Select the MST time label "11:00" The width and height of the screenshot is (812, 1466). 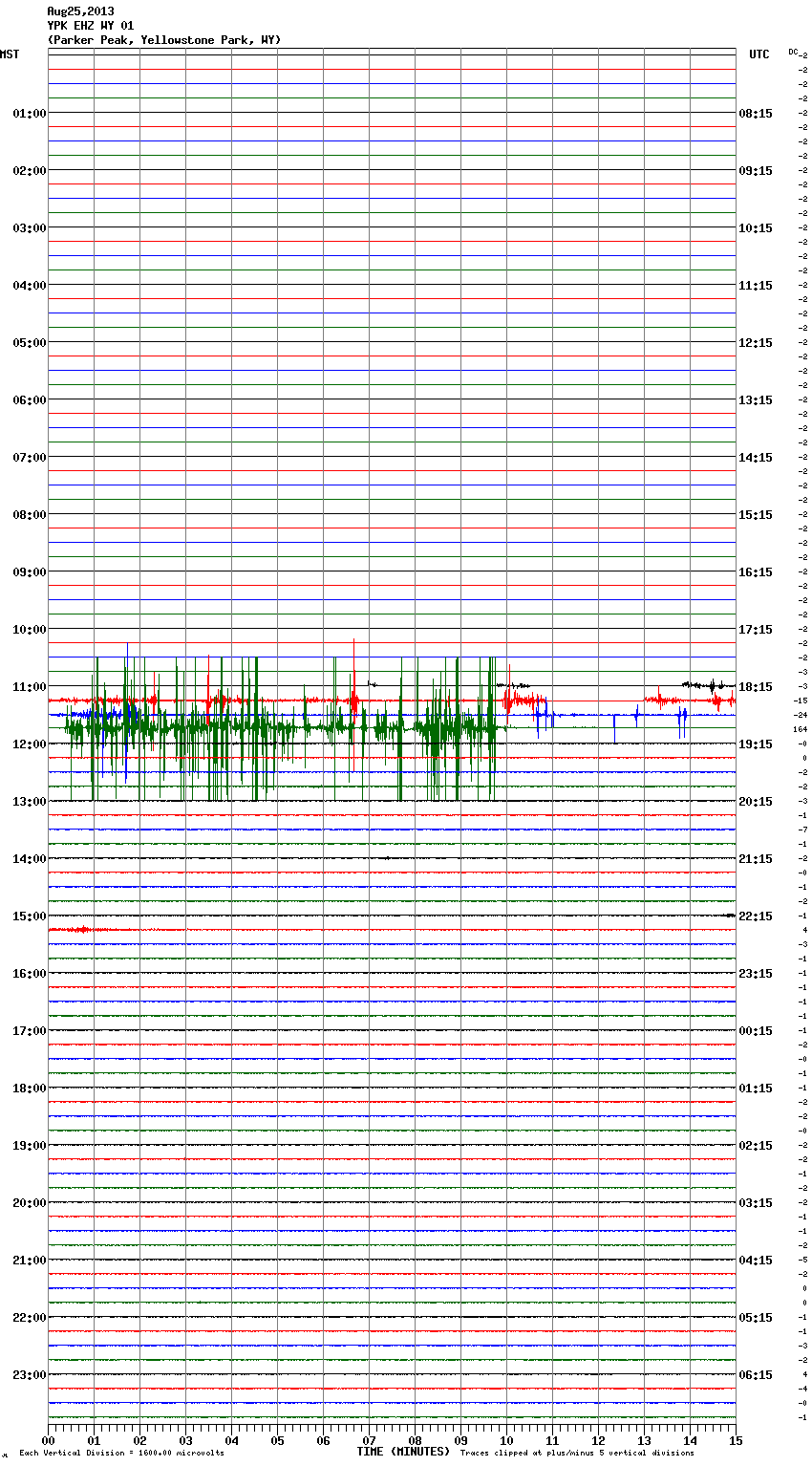(30, 687)
